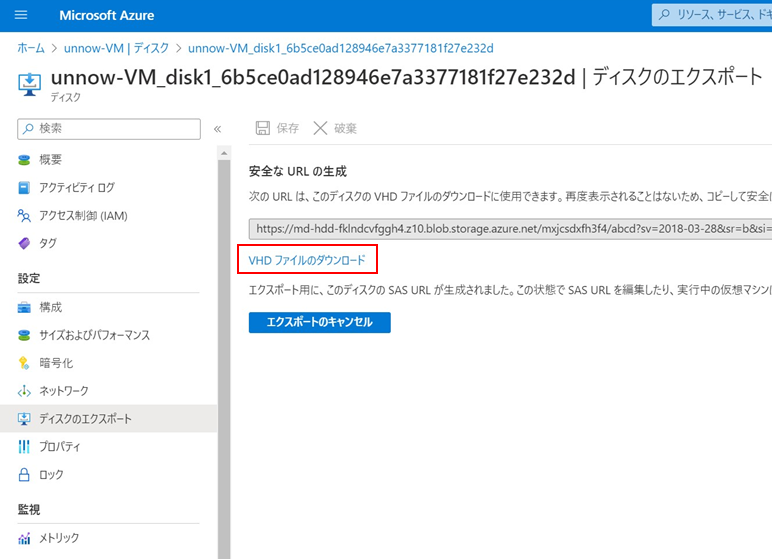The width and height of the screenshot is (772, 559).
Task: Click VHD ファイルのダウンロード link
Action: coord(307,260)
